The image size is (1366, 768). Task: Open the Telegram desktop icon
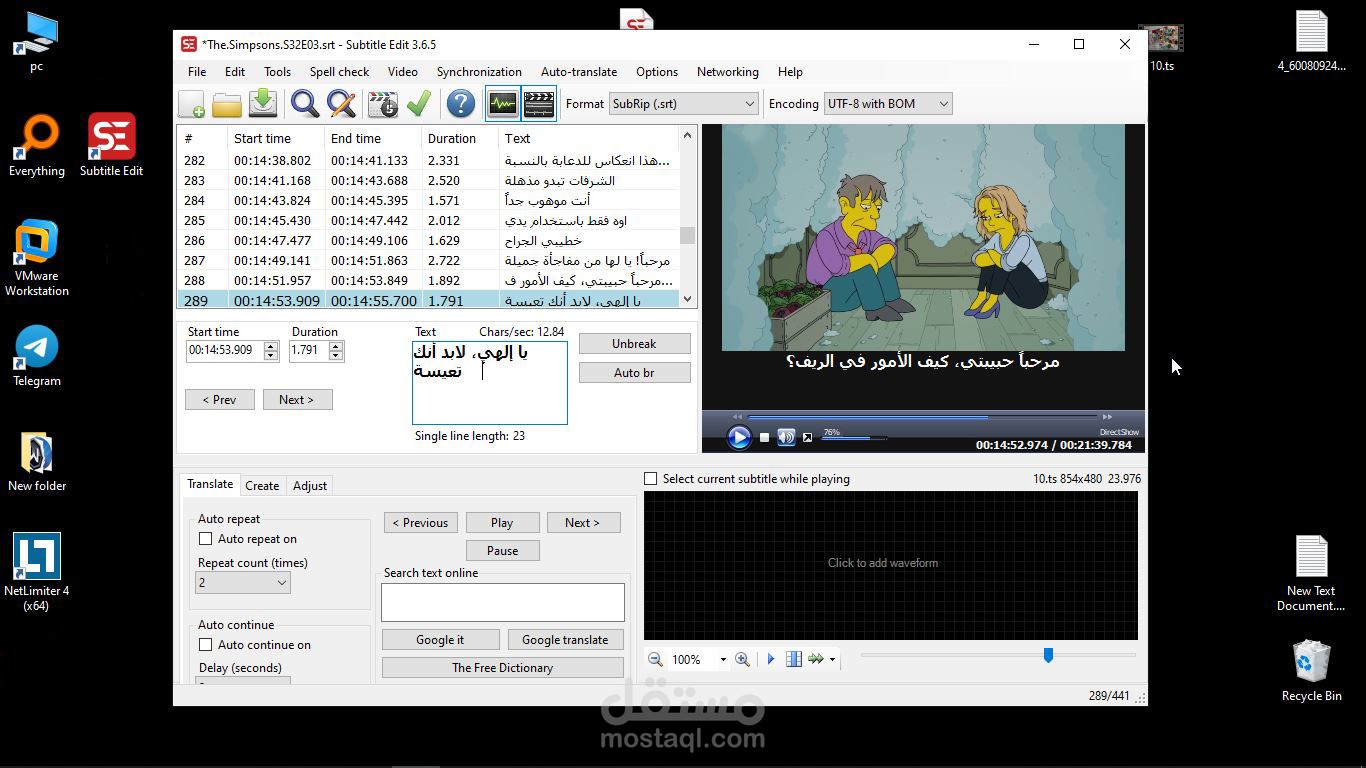coord(37,355)
